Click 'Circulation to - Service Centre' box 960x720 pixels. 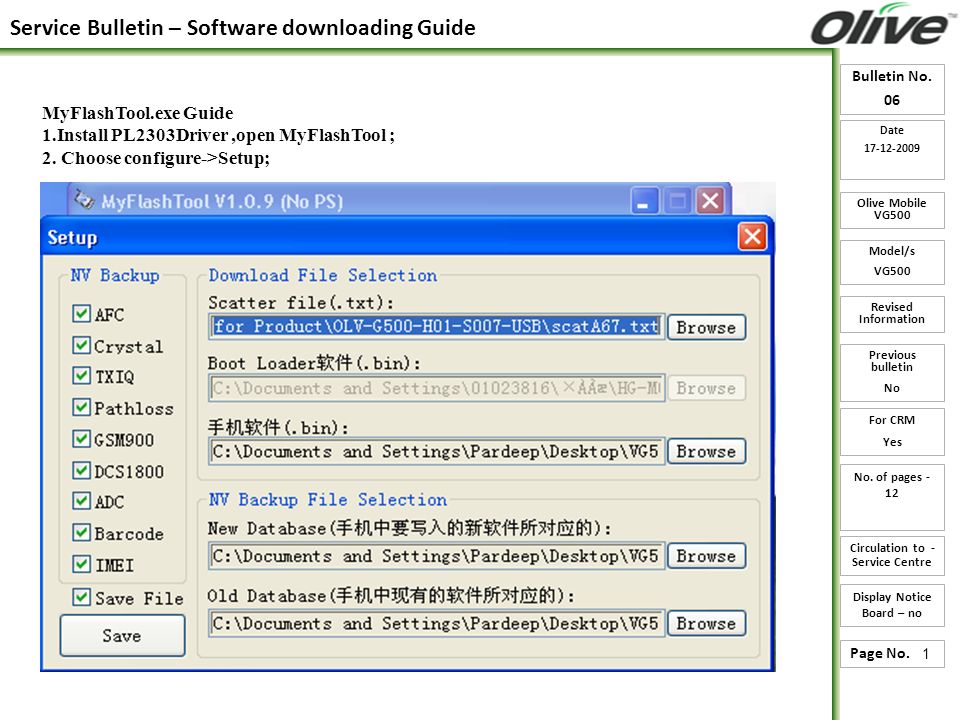(892, 555)
